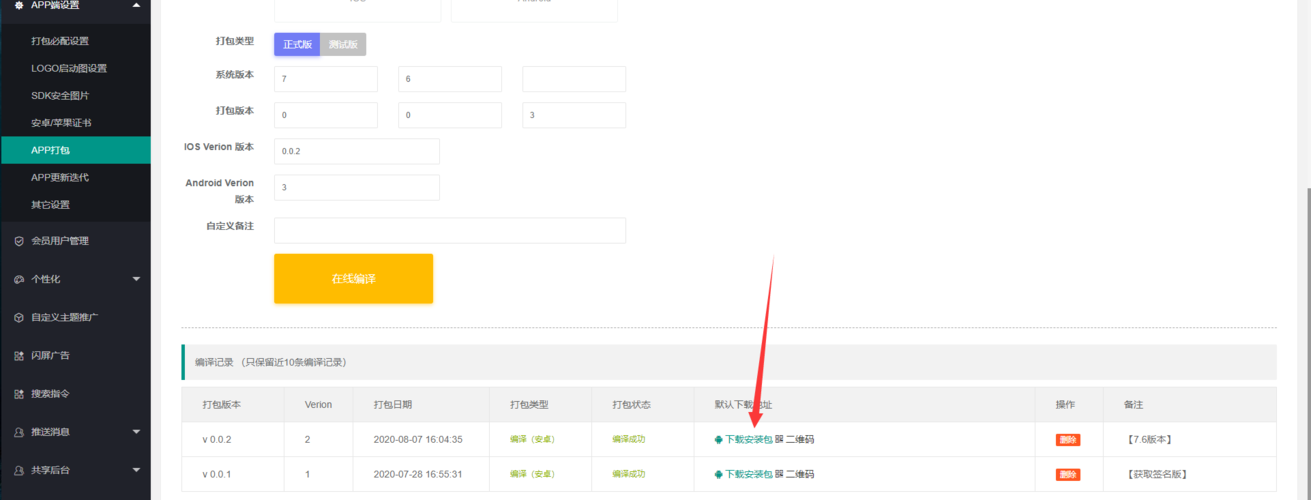Image resolution: width=1311 pixels, height=500 pixels.
Task: Click the 自定义备注 input field
Action: (x=449, y=230)
